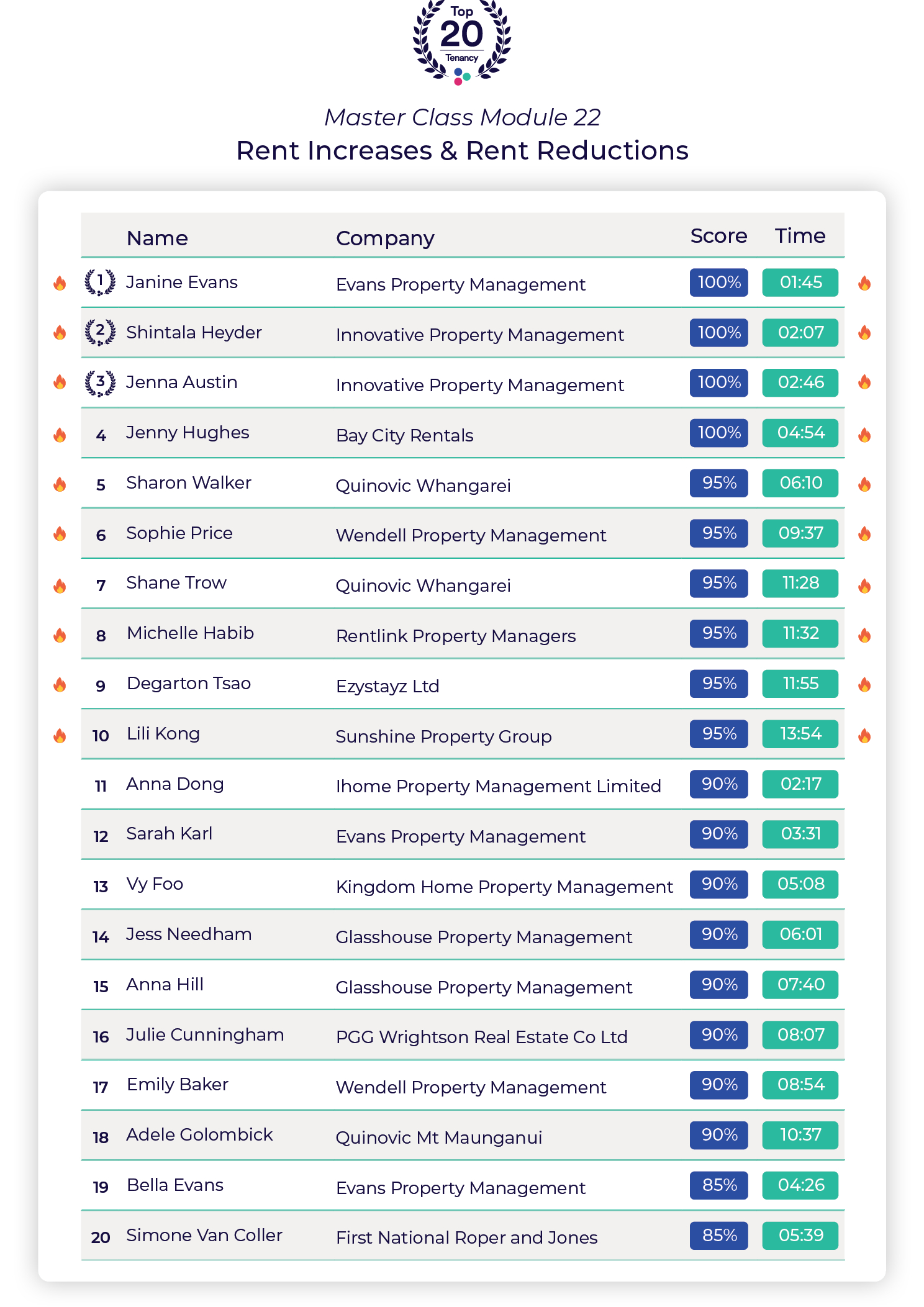Click the Company column header

click(385, 238)
